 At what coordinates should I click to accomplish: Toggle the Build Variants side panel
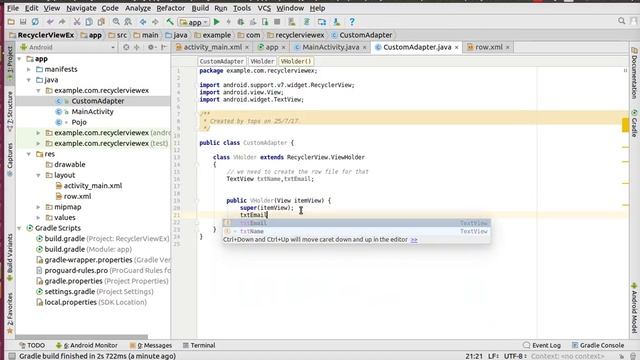pos(10,257)
